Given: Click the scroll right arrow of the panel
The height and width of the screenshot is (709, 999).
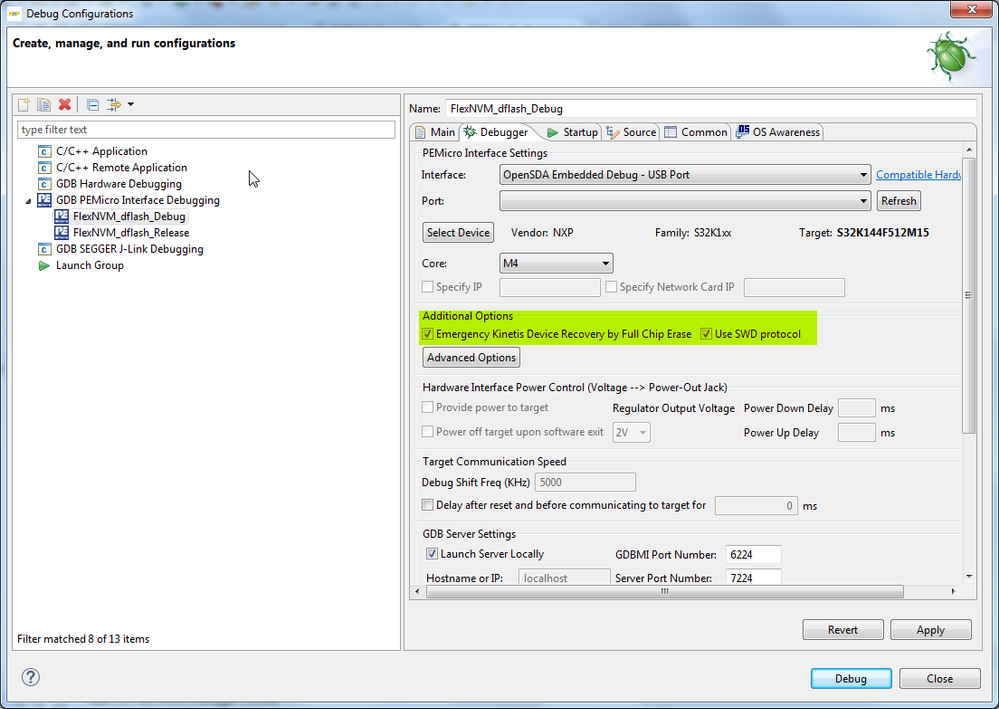Looking at the screenshot, I should click(x=953, y=592).
